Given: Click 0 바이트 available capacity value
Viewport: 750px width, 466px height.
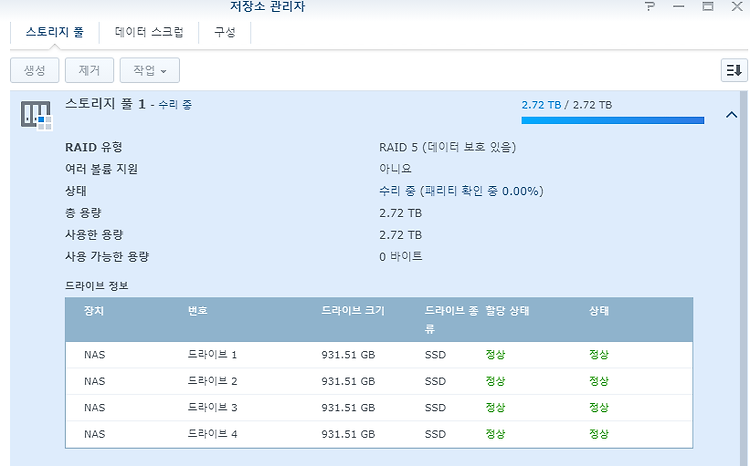Looking at the screenshot, I should coord(401,256).
